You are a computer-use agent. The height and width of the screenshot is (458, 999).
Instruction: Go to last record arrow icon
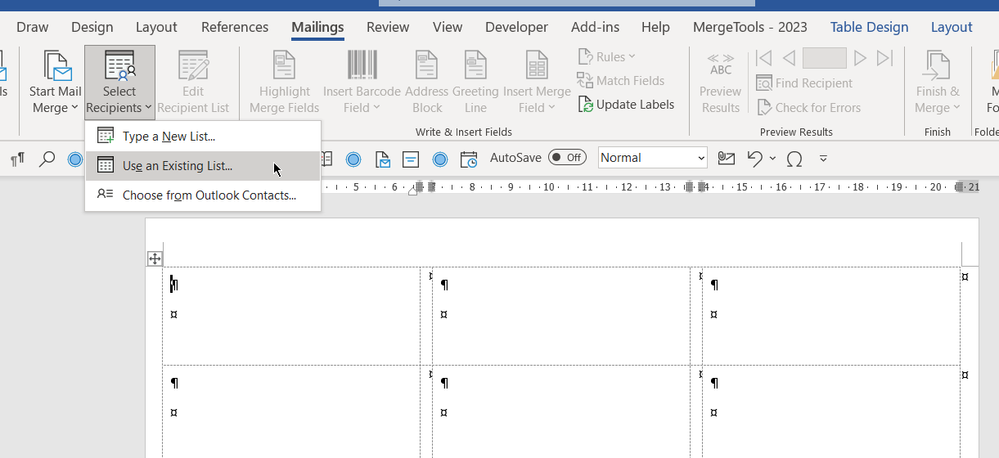click(x=885, y=58)
